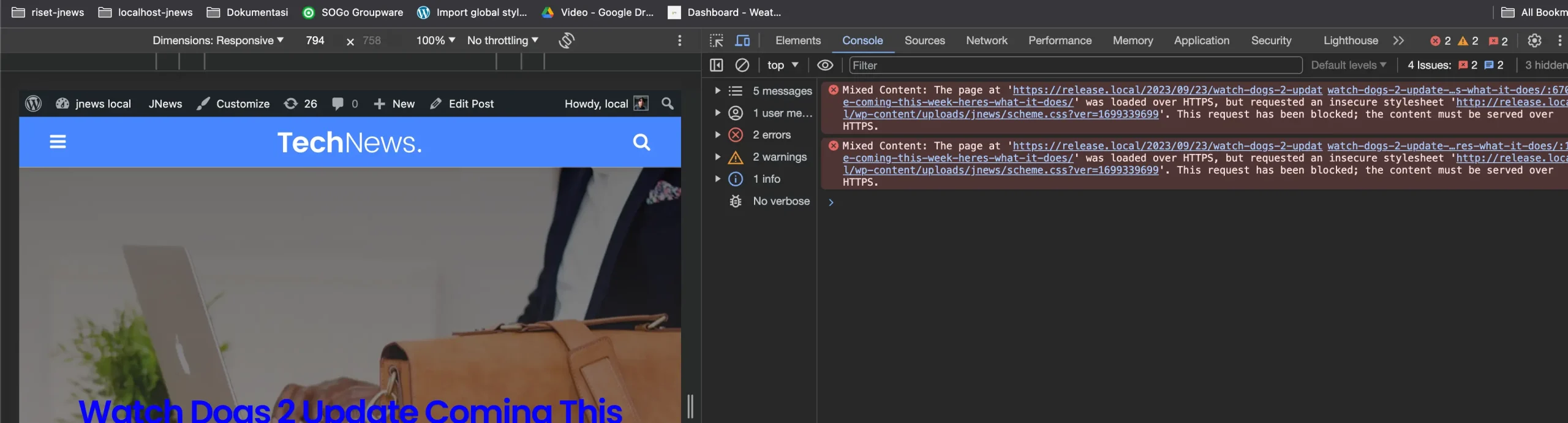Activate the inspect element picker
This screenshot has width=1568, height=423.
[716, 40]
